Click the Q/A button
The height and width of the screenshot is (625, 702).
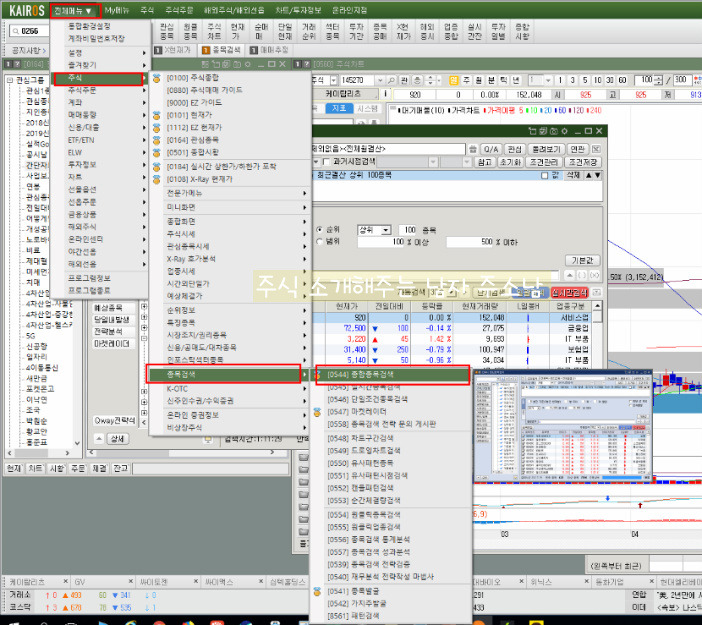pos(491,149)
